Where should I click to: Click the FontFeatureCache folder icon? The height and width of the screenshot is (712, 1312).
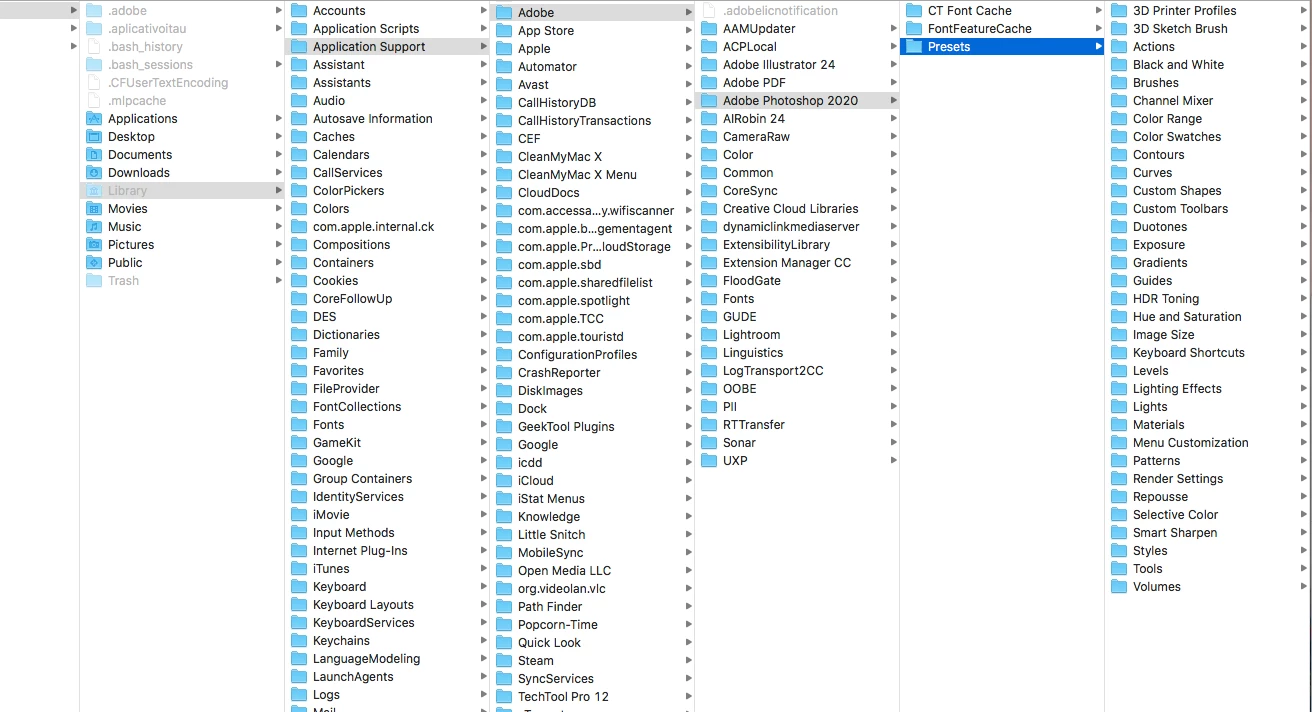click(x=914, y=29)
